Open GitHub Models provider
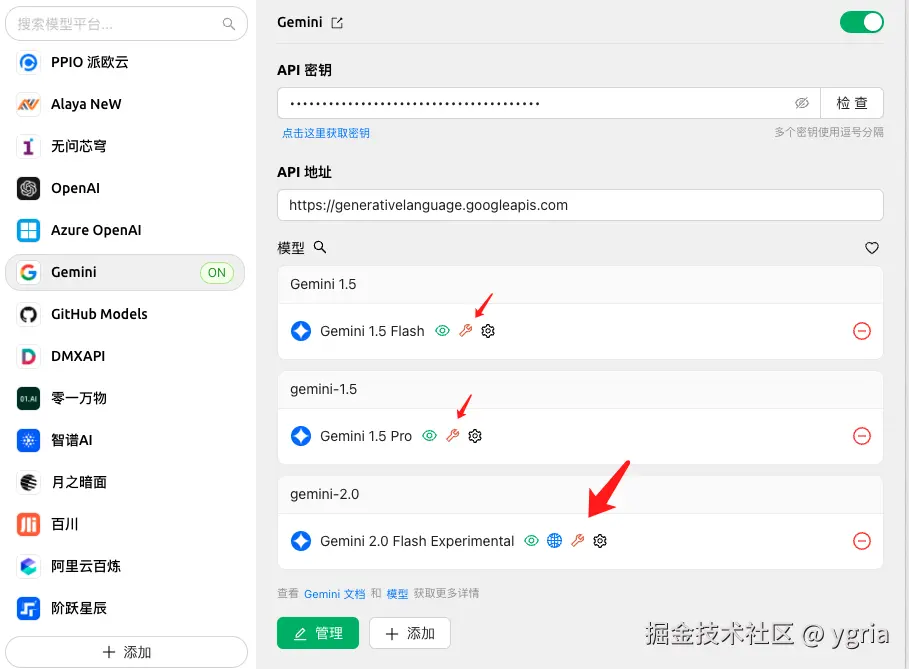 click(x=125, y=314)
